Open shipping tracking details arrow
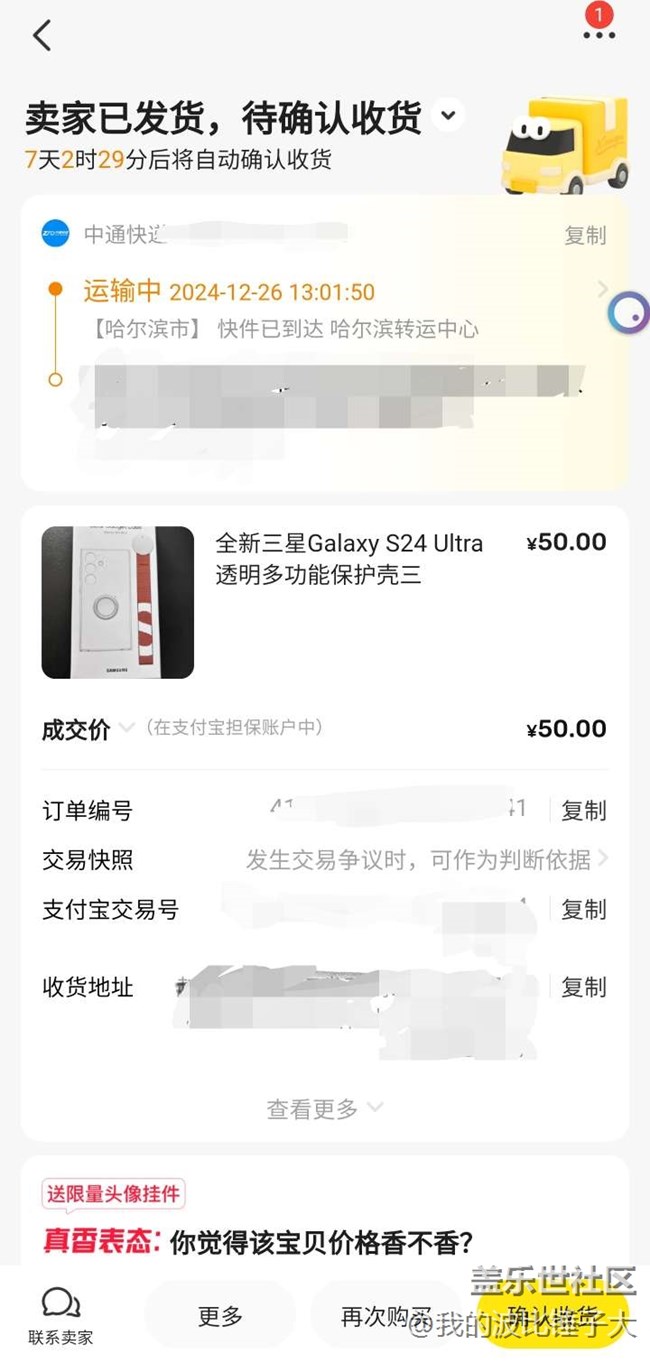 602,290
